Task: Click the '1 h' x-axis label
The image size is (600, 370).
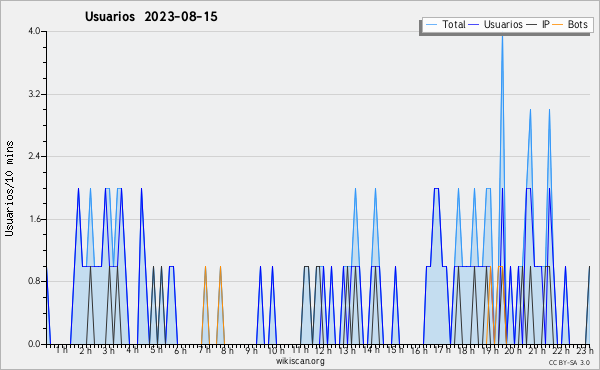Action: click(x=62, y=350)
